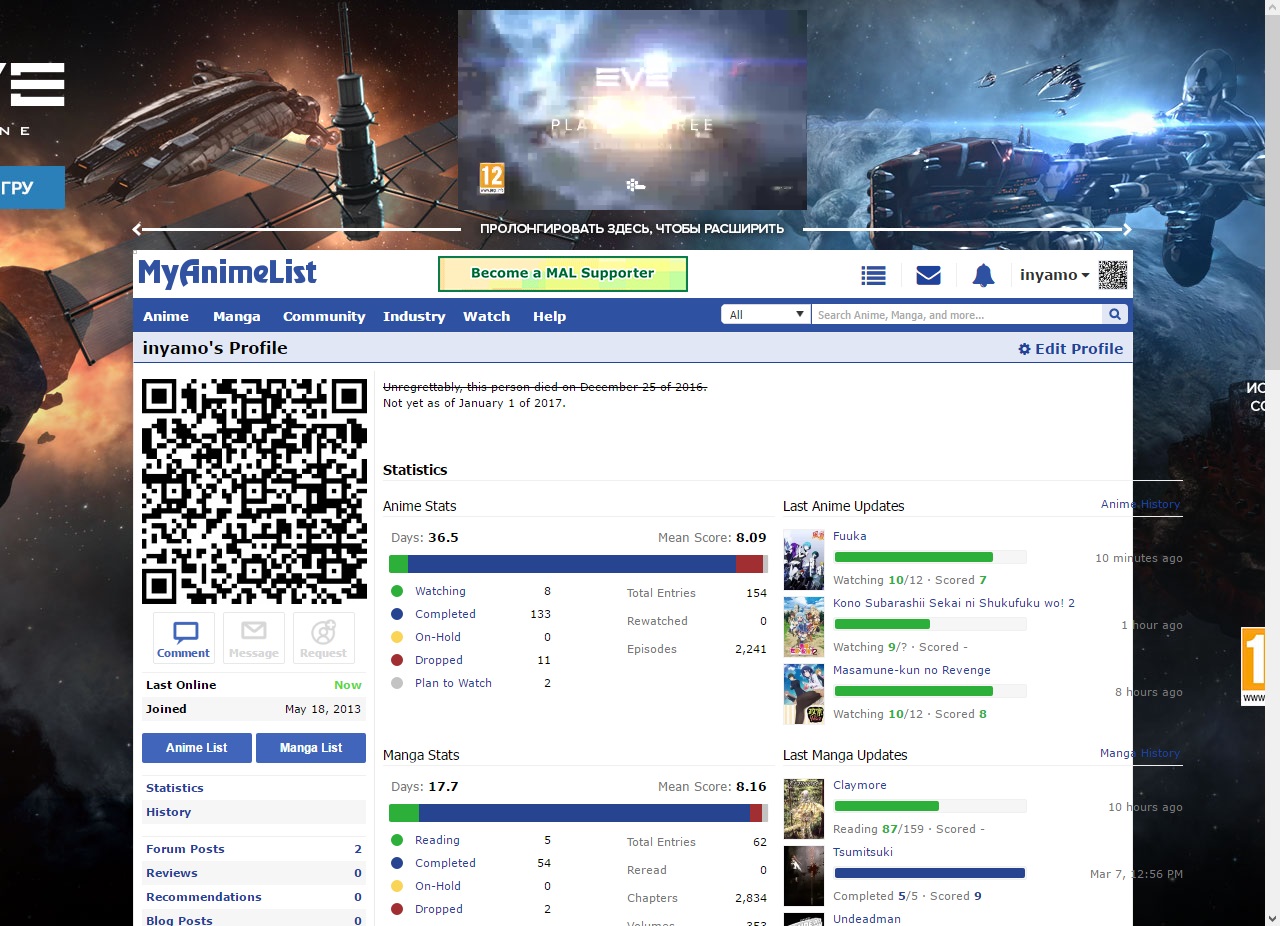Image resolution: width=1280 pixels, height=926 pixels.
Task: Click the small QR avatar in header
Action: (x=1112, y=275)
